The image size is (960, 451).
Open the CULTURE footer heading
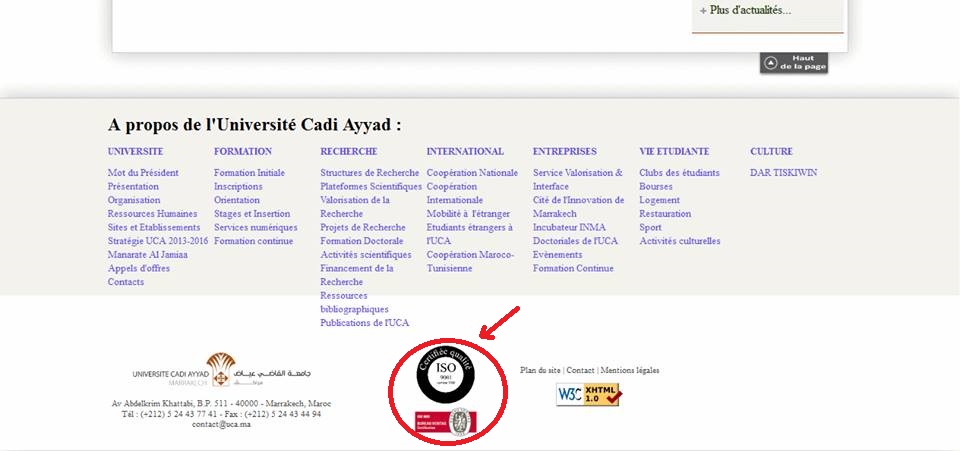click(x=771, y=151)
